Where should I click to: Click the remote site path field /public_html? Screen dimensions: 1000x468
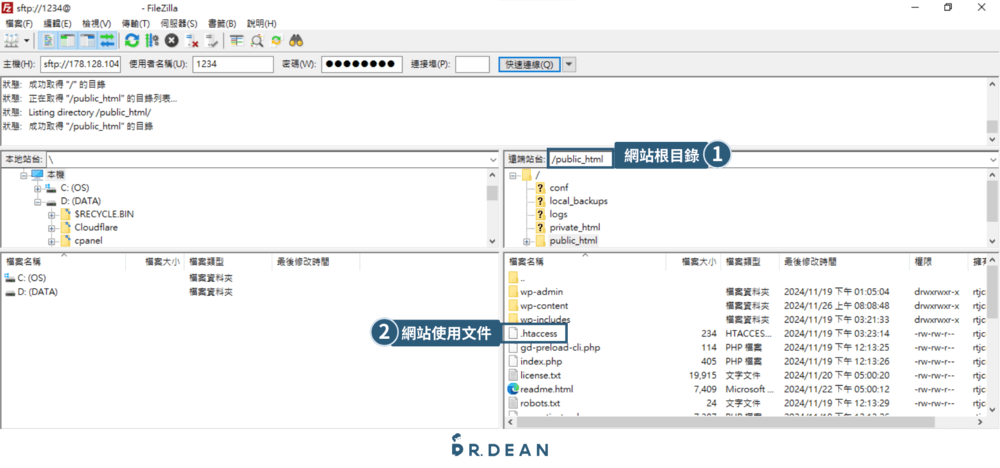580,159
